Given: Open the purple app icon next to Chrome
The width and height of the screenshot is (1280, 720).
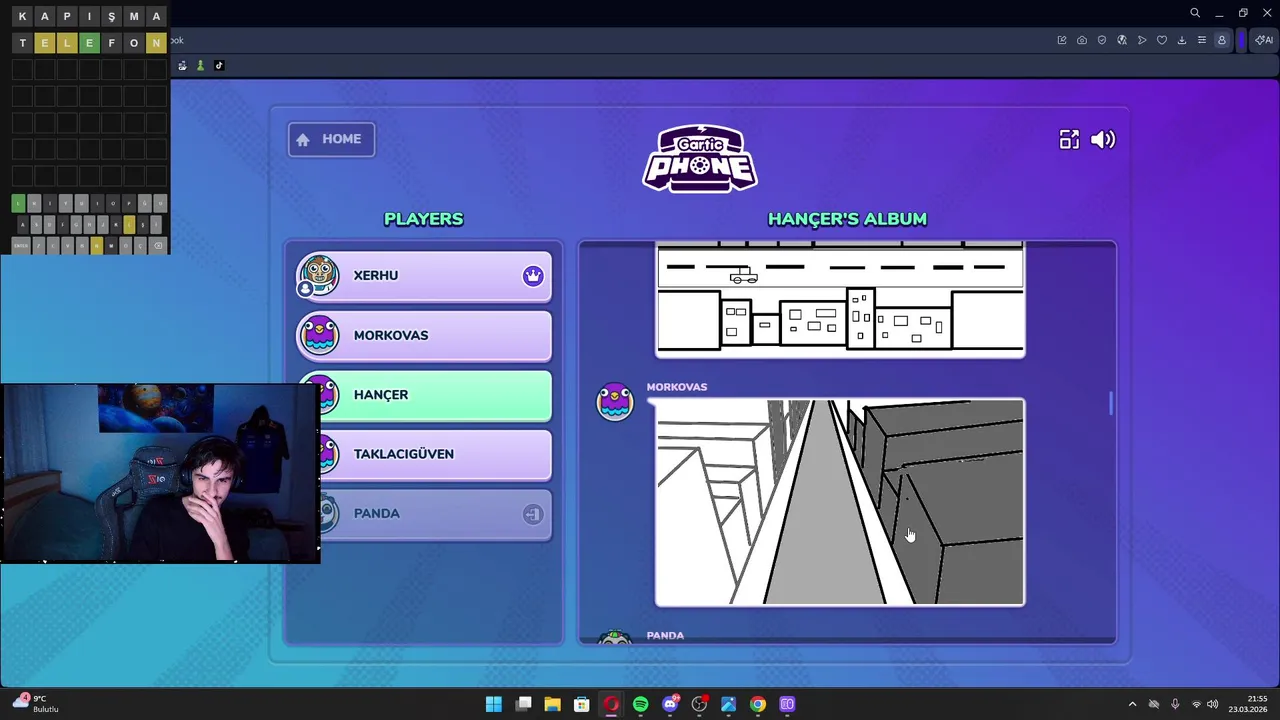Looking at the screenshot, I should point(787,704).
